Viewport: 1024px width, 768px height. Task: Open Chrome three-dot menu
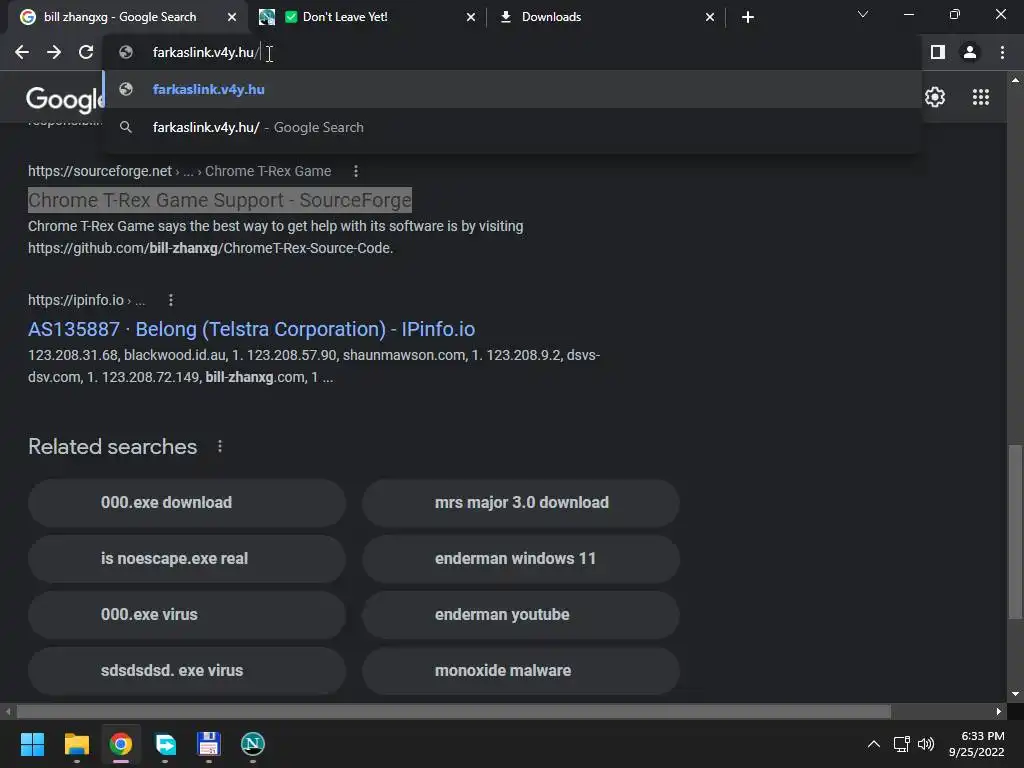click(x=1002, y=52)
